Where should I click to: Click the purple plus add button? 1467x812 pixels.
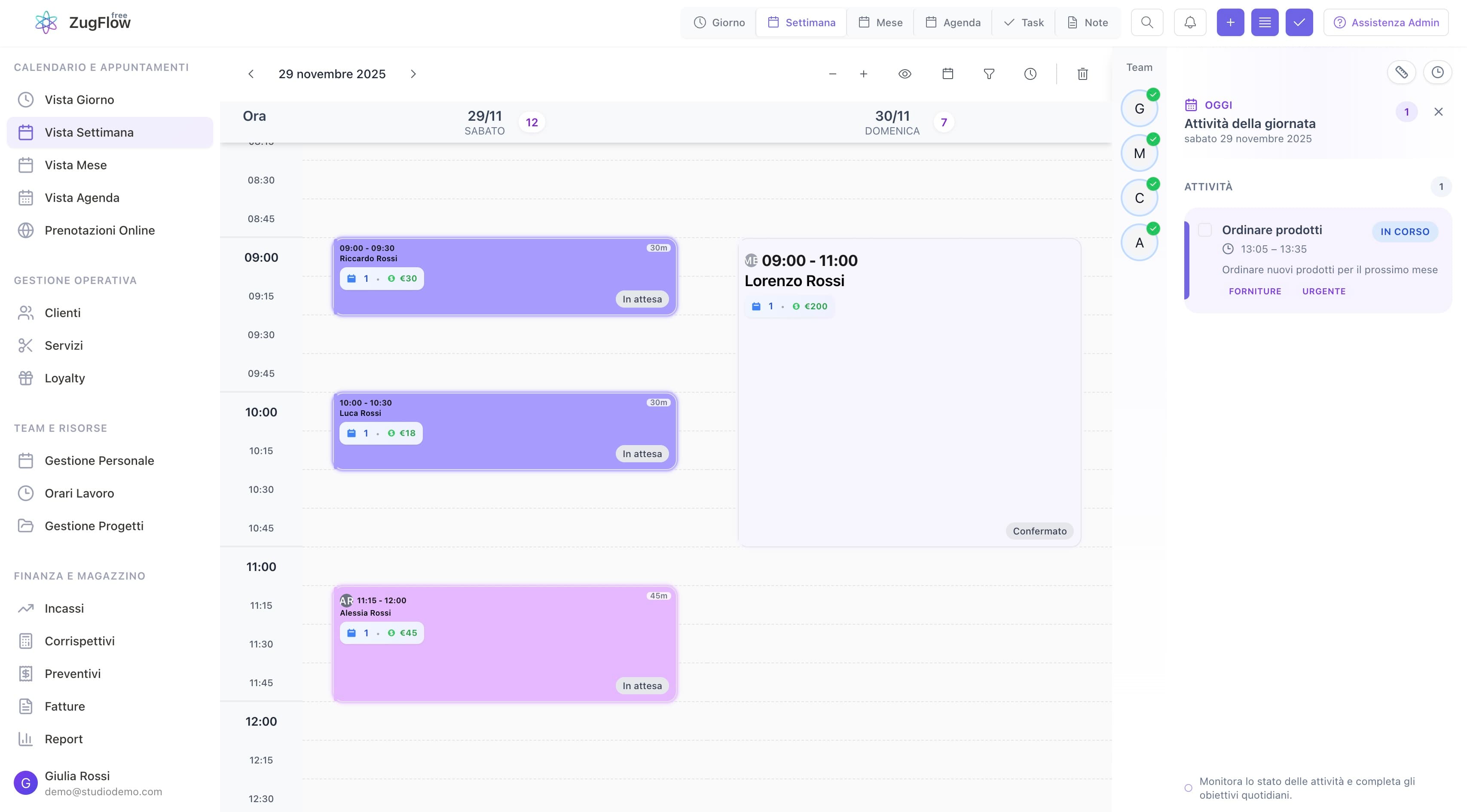1230,23
